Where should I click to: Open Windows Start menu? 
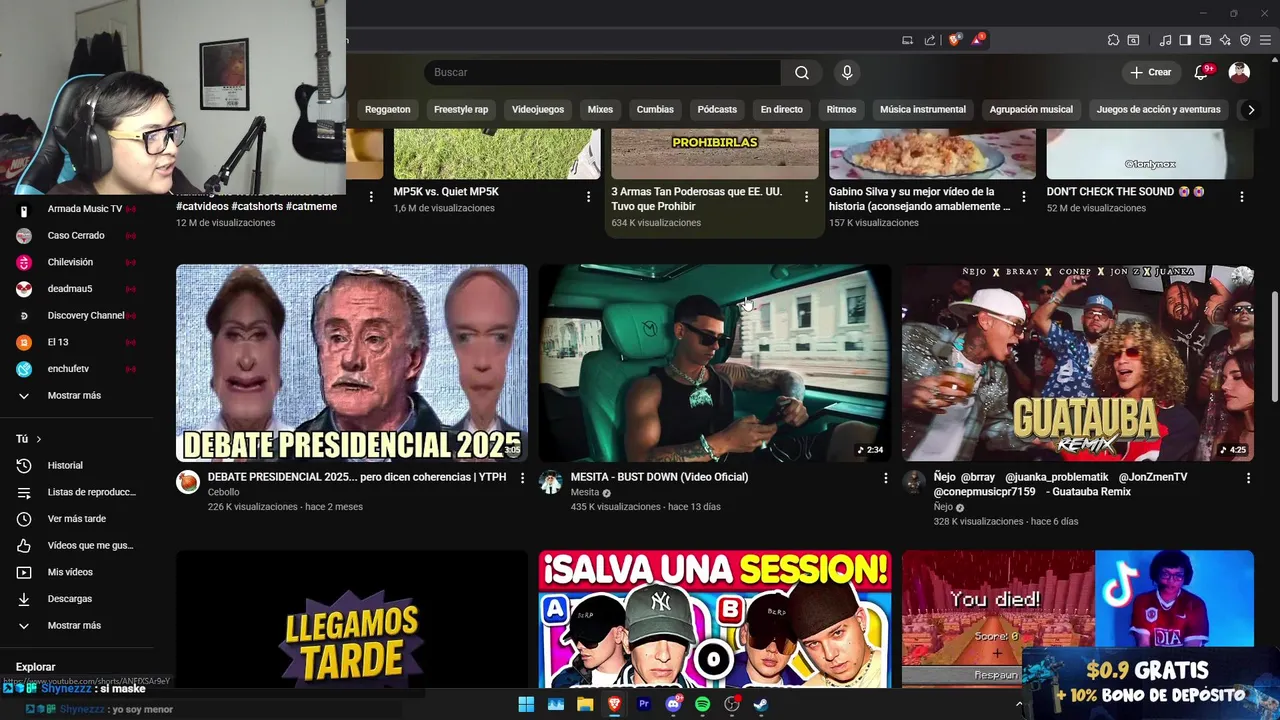526,704
